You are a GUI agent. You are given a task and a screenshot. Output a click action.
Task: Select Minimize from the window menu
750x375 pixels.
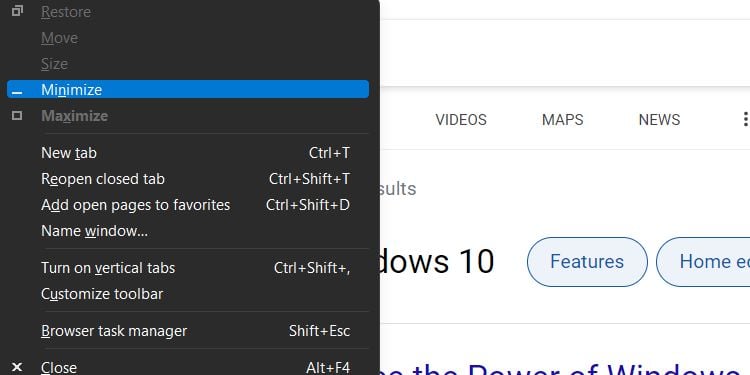click(x=188, y=89)
